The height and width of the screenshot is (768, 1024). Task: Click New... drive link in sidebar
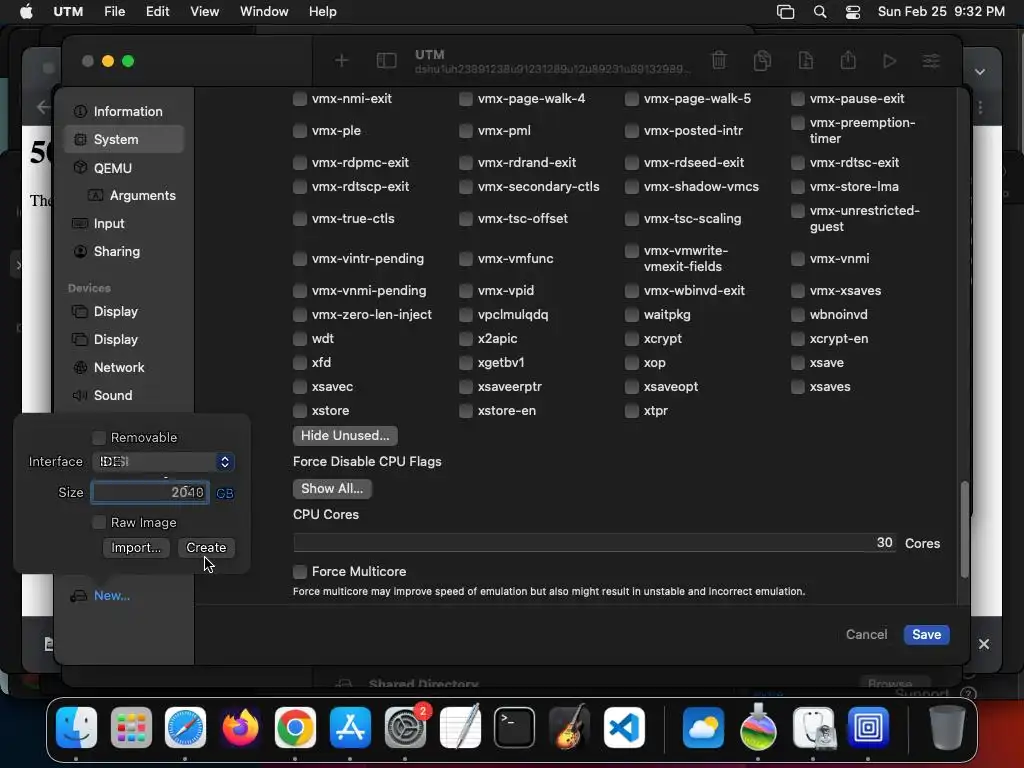112,596
